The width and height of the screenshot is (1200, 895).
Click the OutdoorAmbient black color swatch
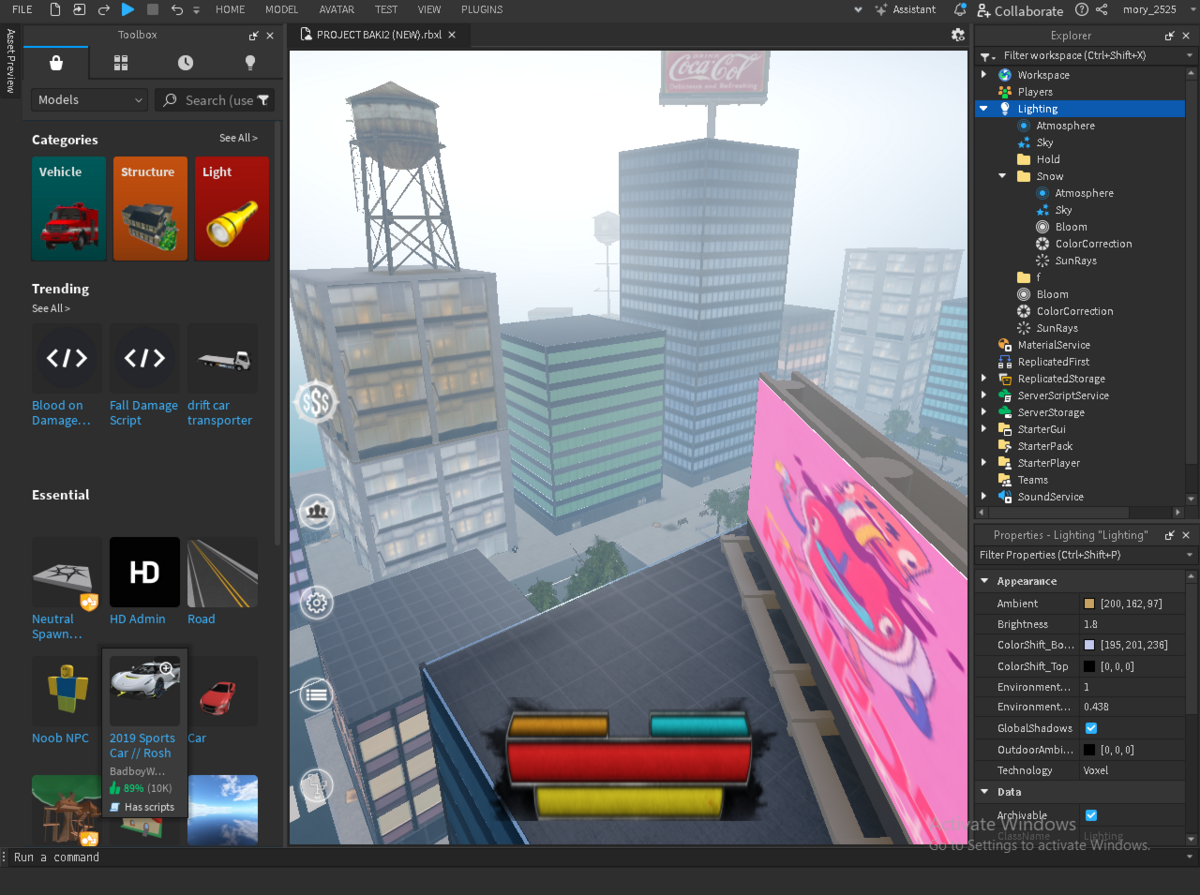coord(1090,750)
